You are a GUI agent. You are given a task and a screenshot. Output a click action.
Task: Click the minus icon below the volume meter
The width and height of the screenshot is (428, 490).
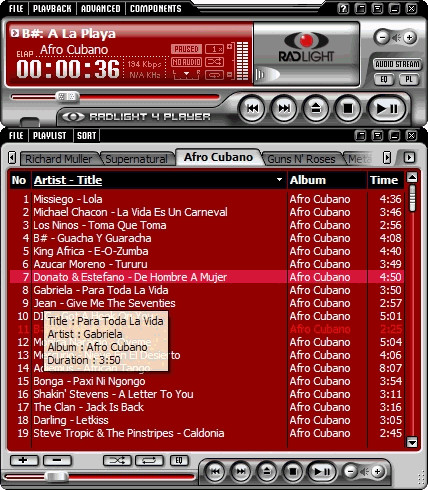pos(229,75)
